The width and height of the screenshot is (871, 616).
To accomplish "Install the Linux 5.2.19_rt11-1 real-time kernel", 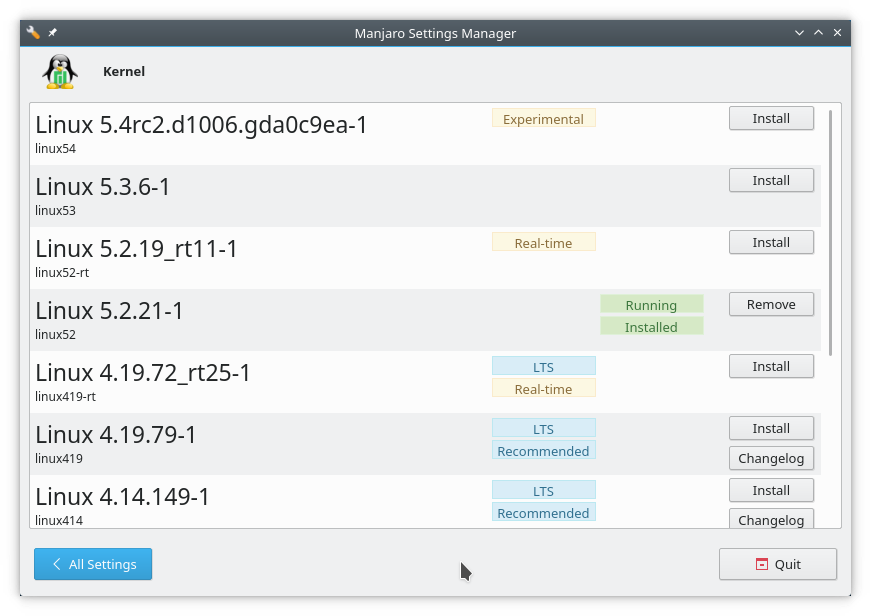I will click(x=771, y=243).
